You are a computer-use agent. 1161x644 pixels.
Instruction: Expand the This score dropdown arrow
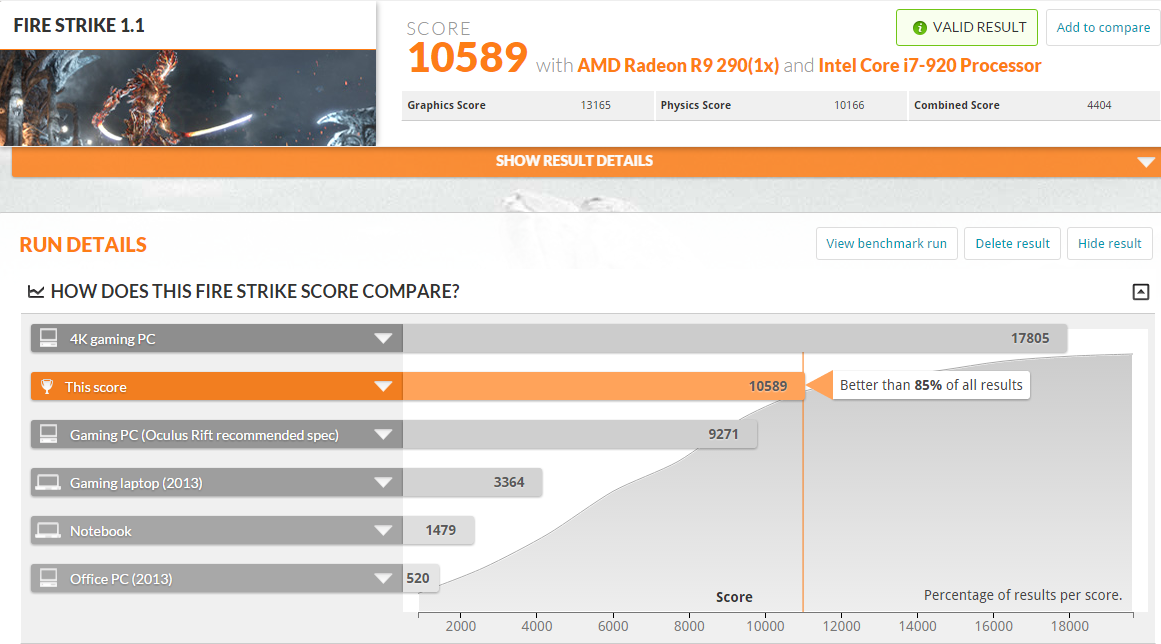coord(383,386)
